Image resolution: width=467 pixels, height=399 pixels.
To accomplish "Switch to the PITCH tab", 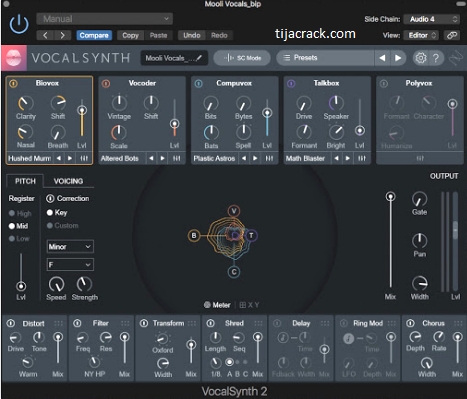I will tap(25, 181).
